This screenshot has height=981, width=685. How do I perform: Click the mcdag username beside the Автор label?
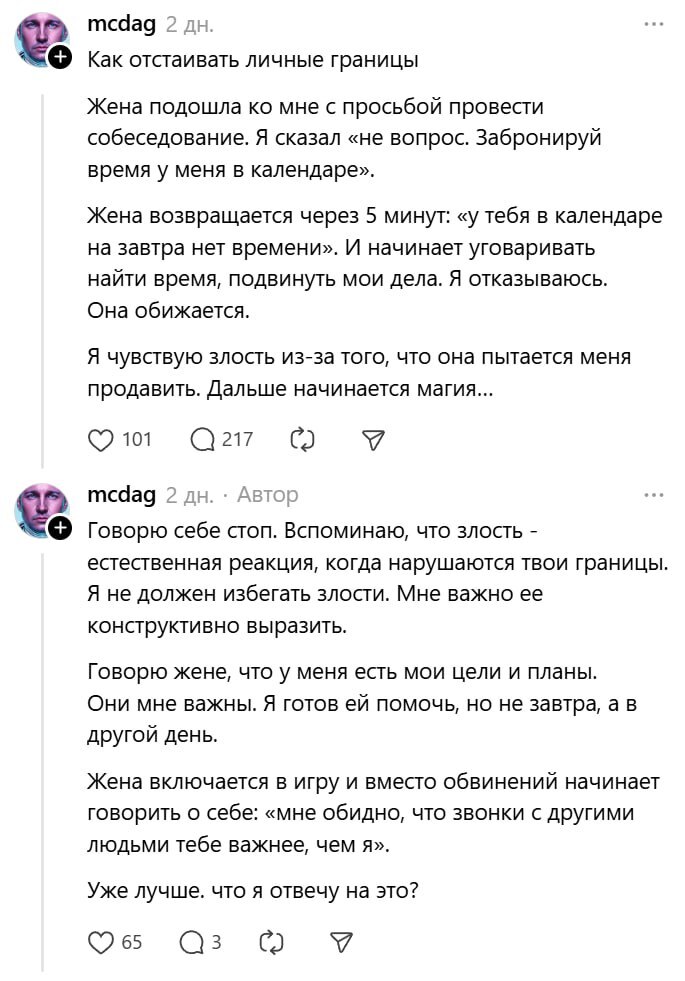tap(121, 495)
